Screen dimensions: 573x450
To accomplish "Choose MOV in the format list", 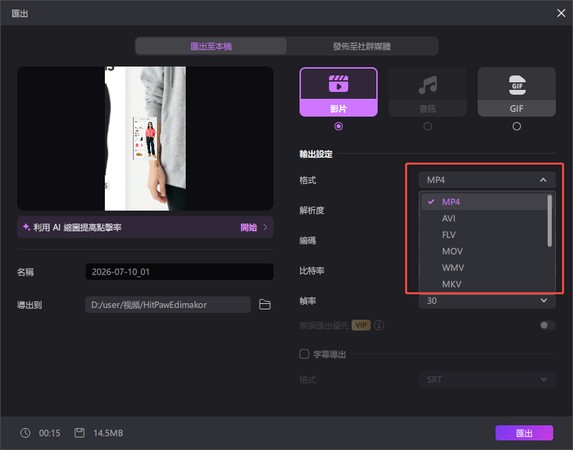I will [x=484, y=251].
